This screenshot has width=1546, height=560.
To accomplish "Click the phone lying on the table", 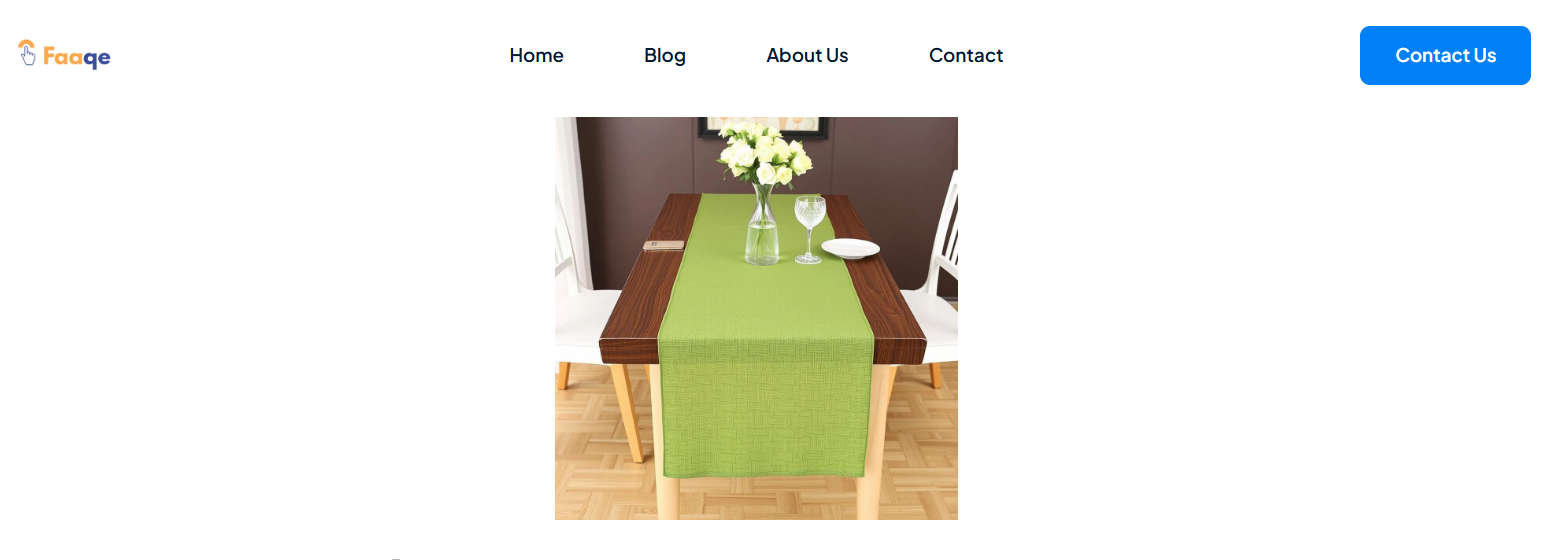I will click(x=663, y=245).
